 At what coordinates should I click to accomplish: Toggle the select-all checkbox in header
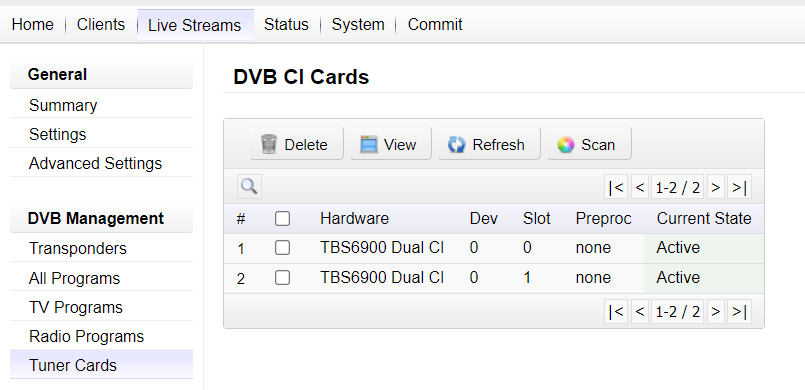[282, 219]
